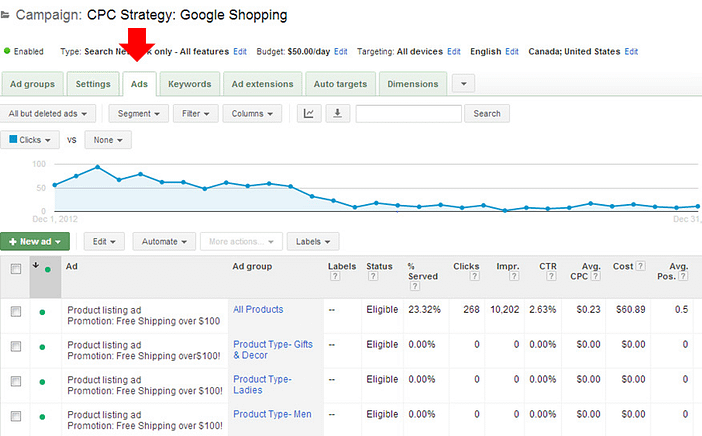Sort by the Ad group column header

coord(252,266)
